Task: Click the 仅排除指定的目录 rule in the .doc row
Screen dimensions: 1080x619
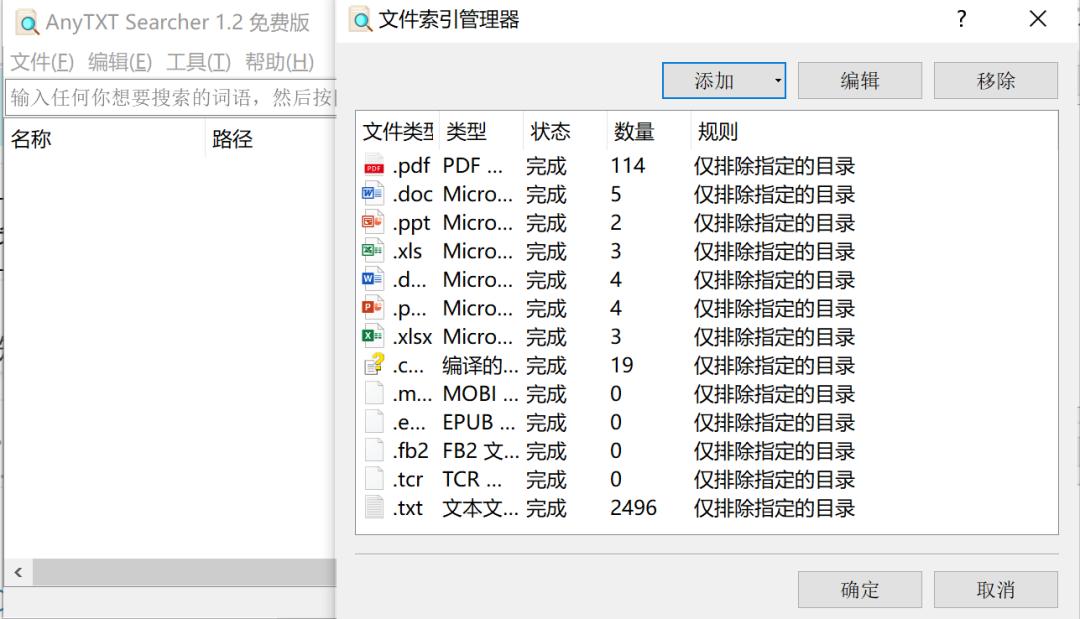Action: pyautogui.click(x=774, y=194)
